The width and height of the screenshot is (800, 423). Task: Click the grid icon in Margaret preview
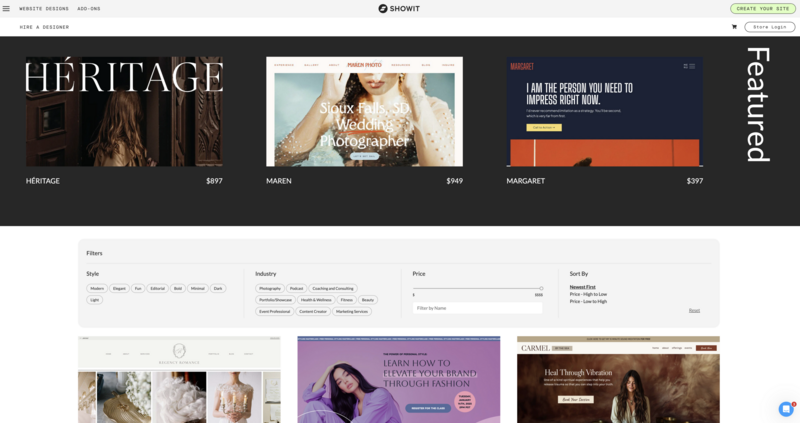tap(685, 66)
